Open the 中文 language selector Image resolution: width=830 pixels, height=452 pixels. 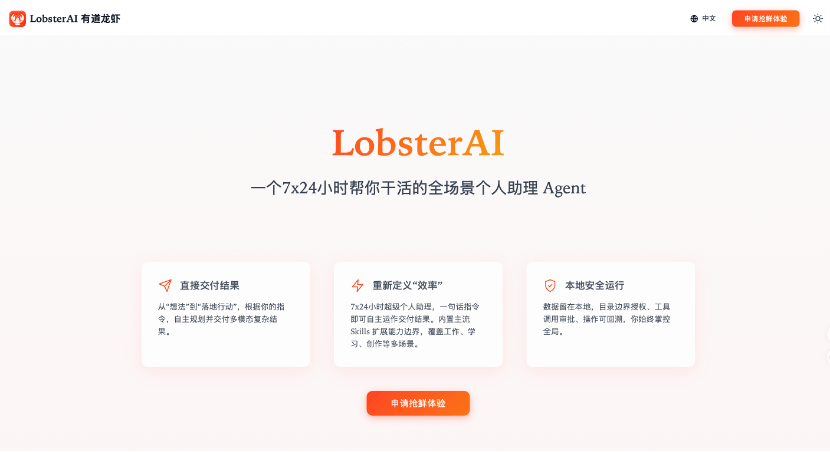pyautogui.click(x=703, y=19)
